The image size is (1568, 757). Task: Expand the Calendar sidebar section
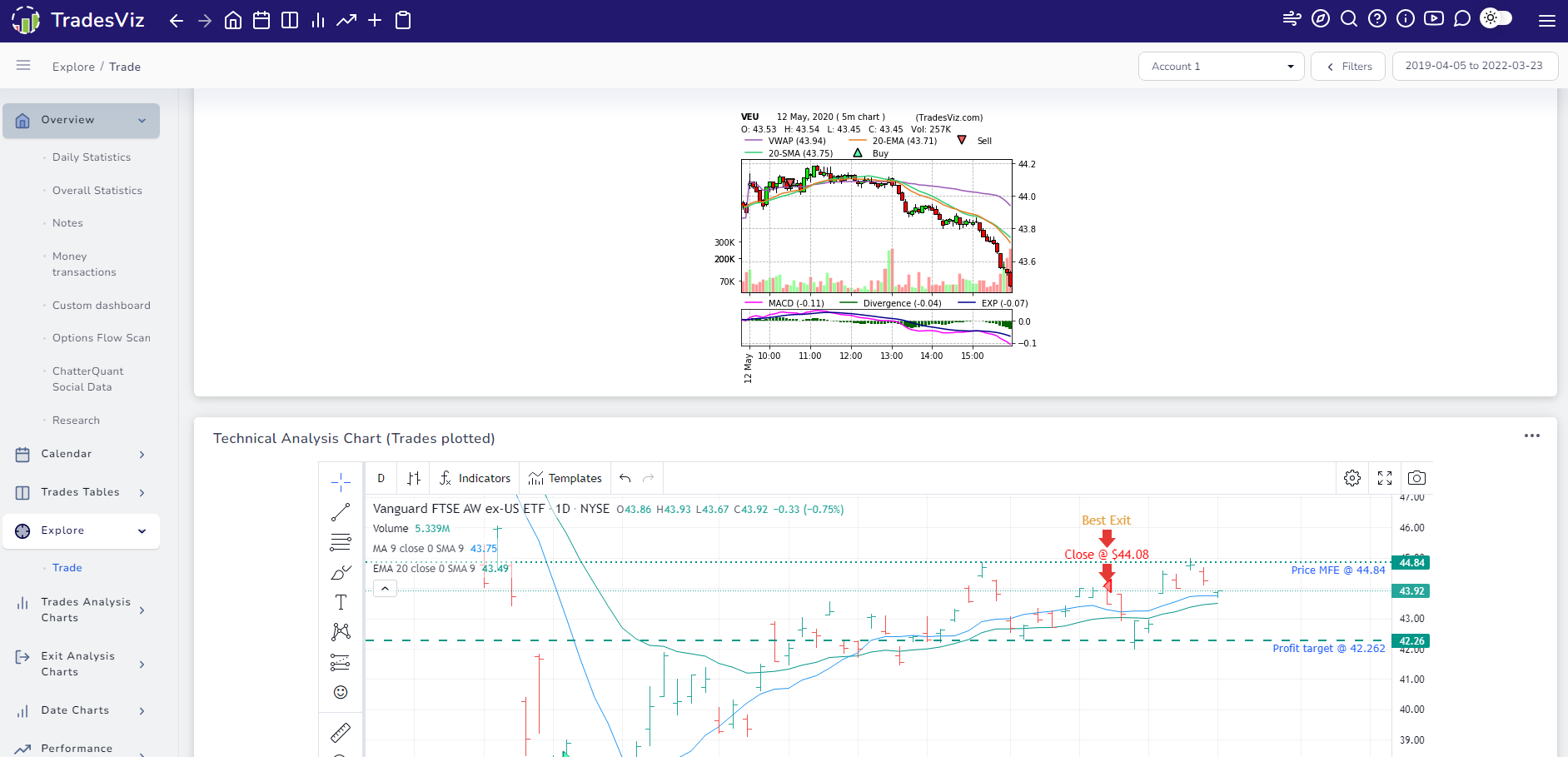[x=82, y=455]
